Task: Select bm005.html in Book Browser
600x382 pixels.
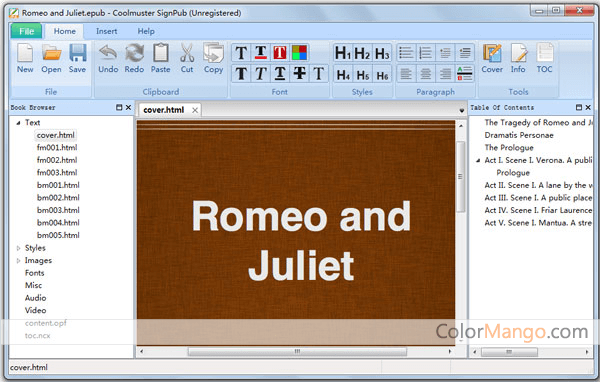Action: [x=58, y=235]
